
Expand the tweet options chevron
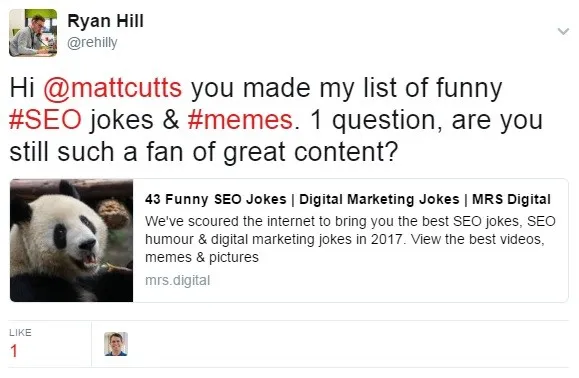coord(563,31)
